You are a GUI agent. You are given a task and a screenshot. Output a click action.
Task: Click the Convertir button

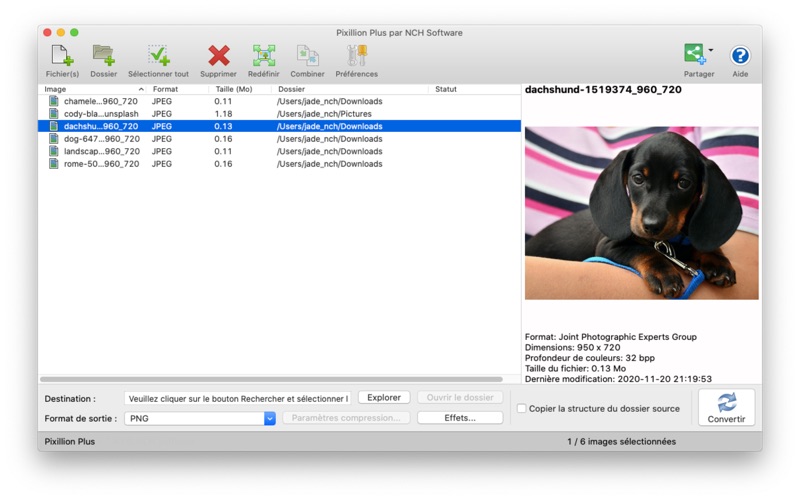[x=726, y=408]
